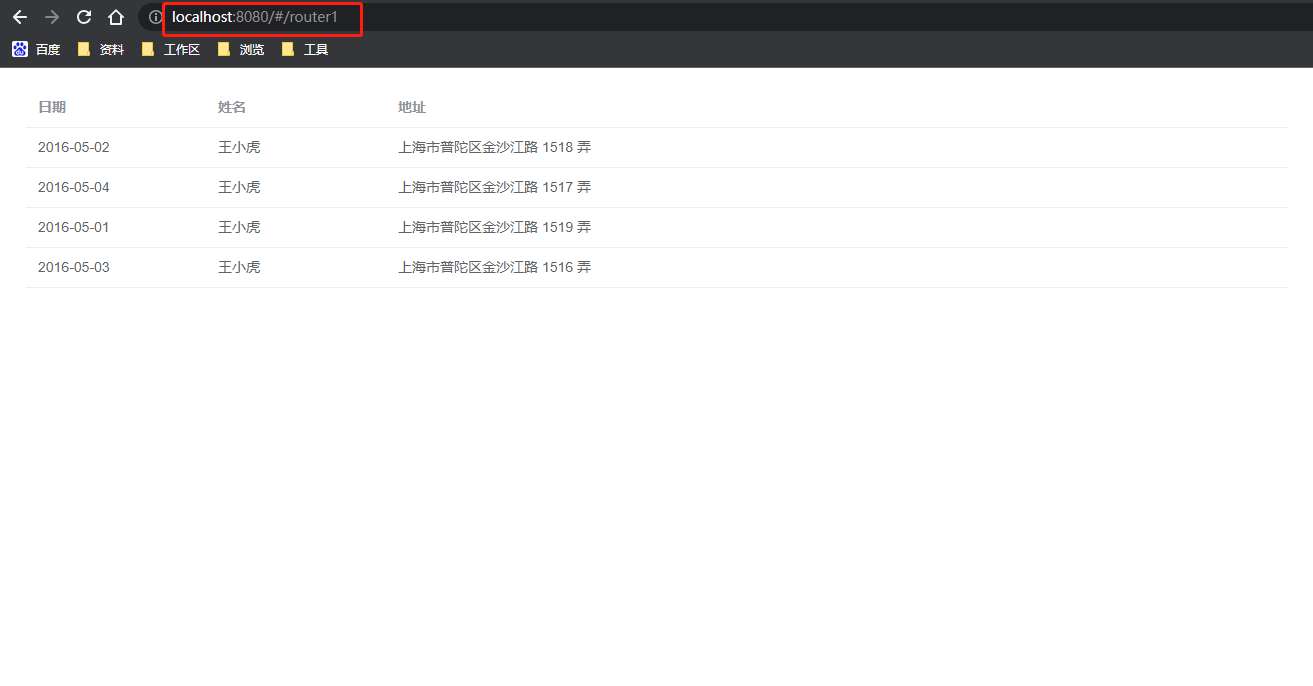
Task: Click the address ending 1518 弄
Action: pyautogui.click(x=494, y=147)
